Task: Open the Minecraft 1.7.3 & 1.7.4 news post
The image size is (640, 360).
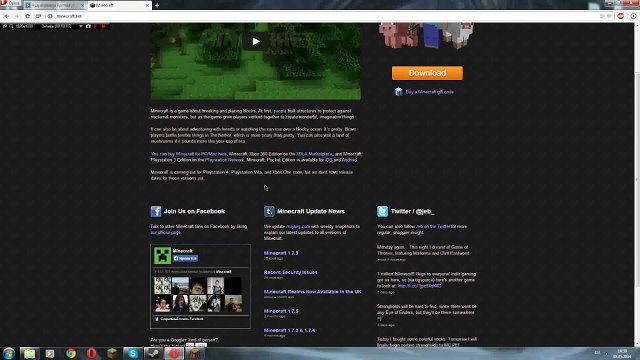Action: 289,330
